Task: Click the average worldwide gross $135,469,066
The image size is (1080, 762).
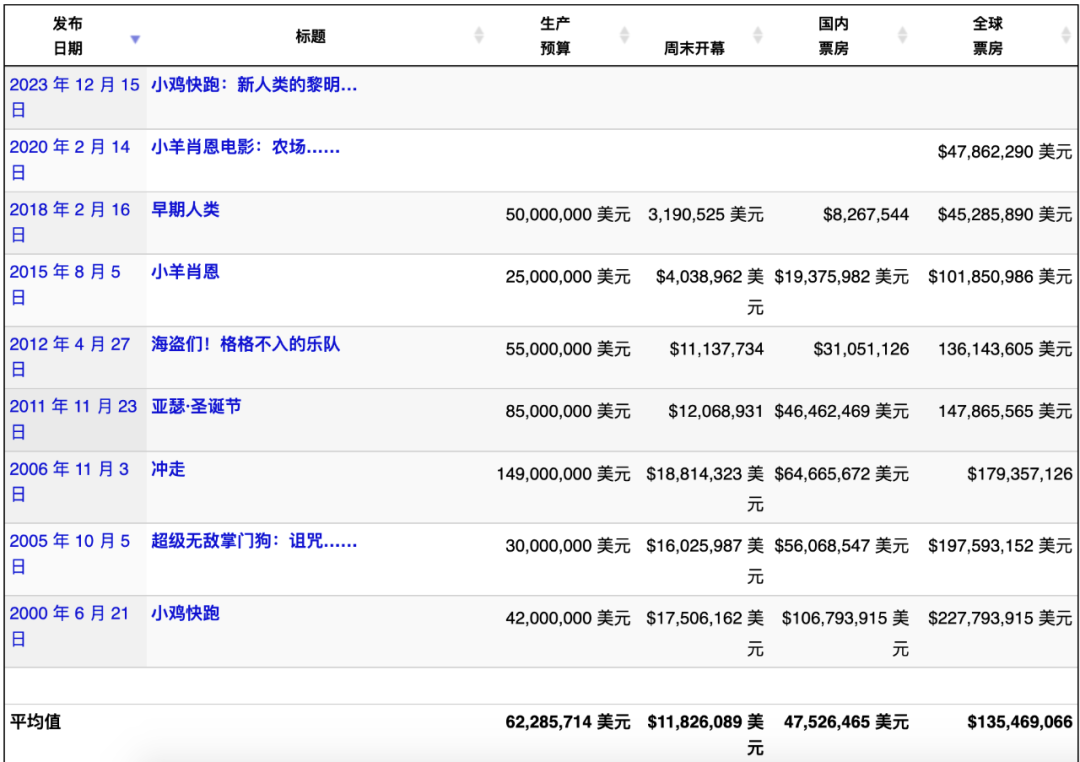Action: [x=1019, y=721]
